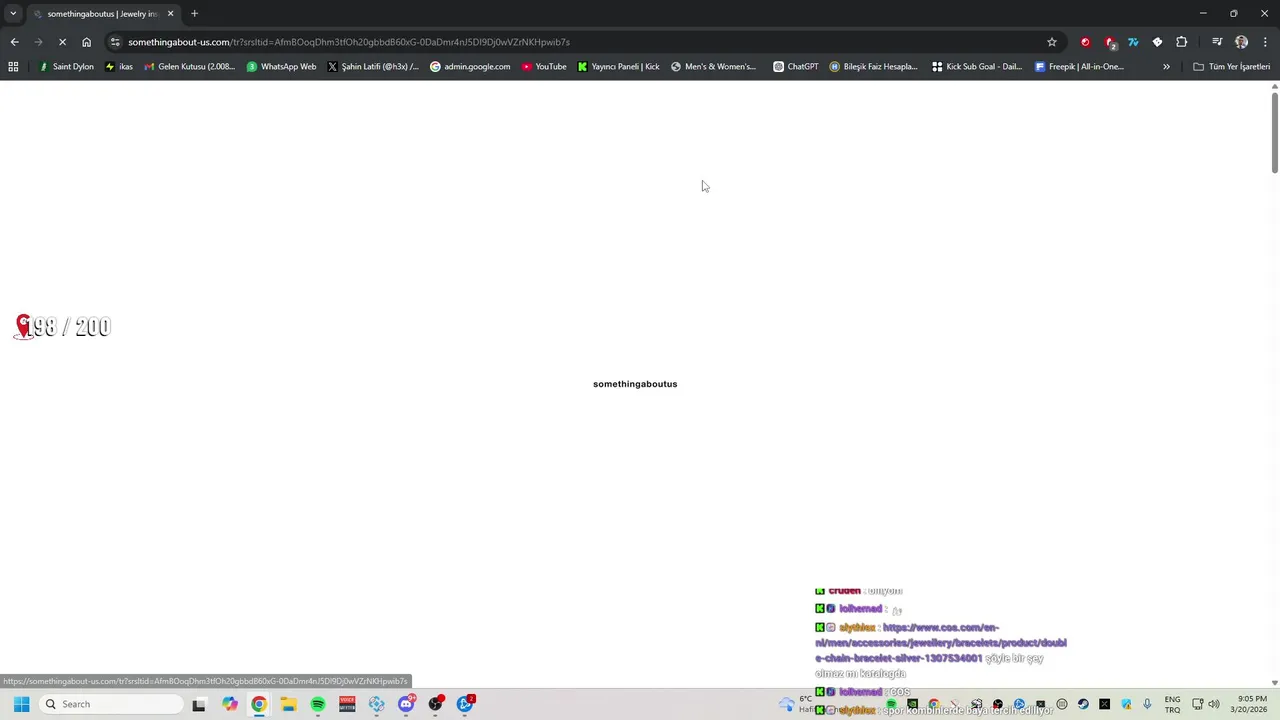Launch Spotify from the taskbar
Screen dimensions: 1280x720
coord(318,704)
